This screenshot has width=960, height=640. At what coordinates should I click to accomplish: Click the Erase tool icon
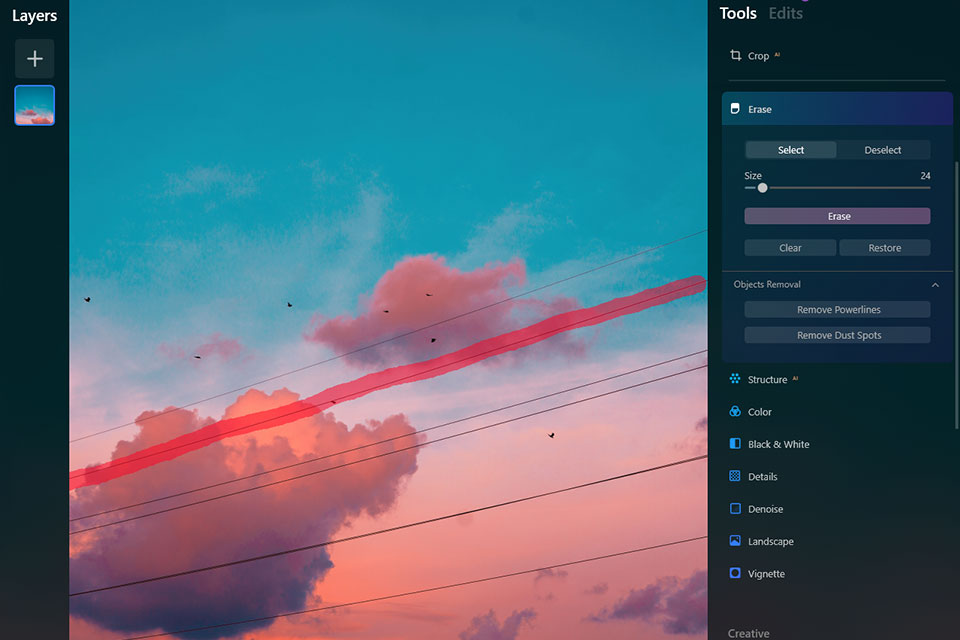(735, 109)
